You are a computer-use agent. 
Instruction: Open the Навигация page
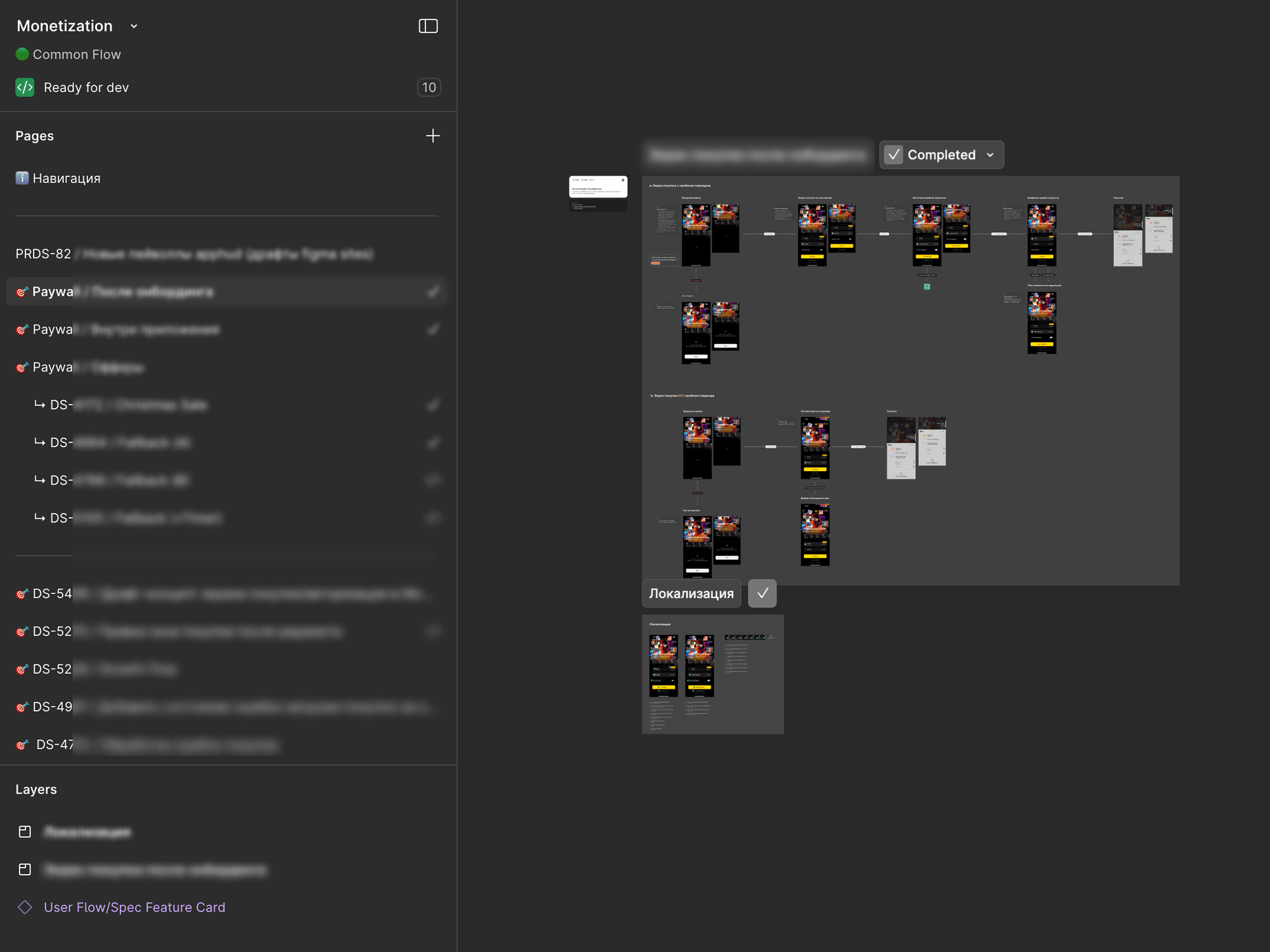point(67,178)
